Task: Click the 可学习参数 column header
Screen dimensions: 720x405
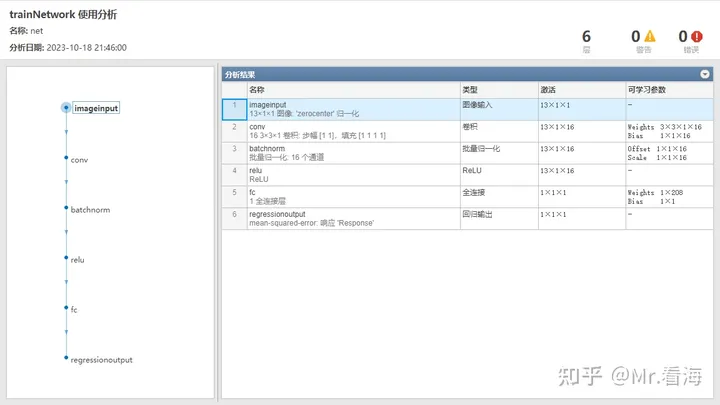Action: pyautogui.click(x=669, y=90)
